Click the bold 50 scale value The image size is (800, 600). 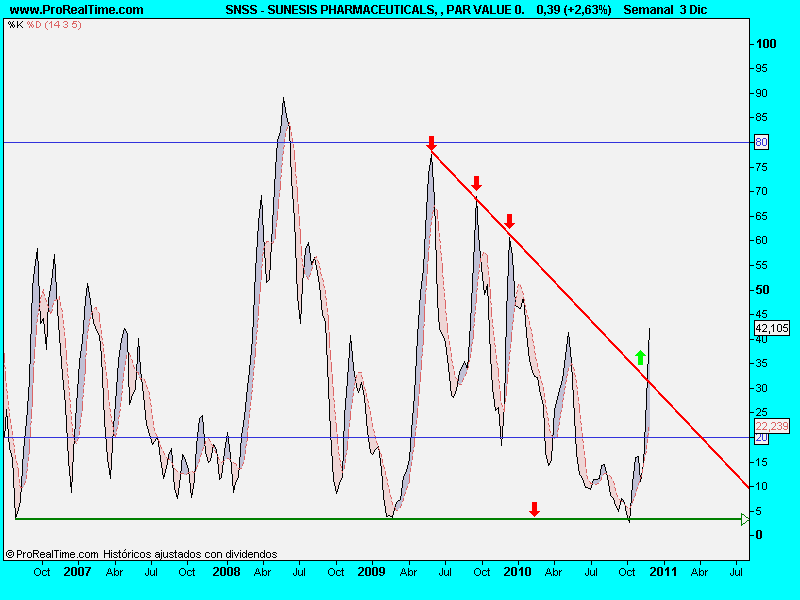[762, 290]
